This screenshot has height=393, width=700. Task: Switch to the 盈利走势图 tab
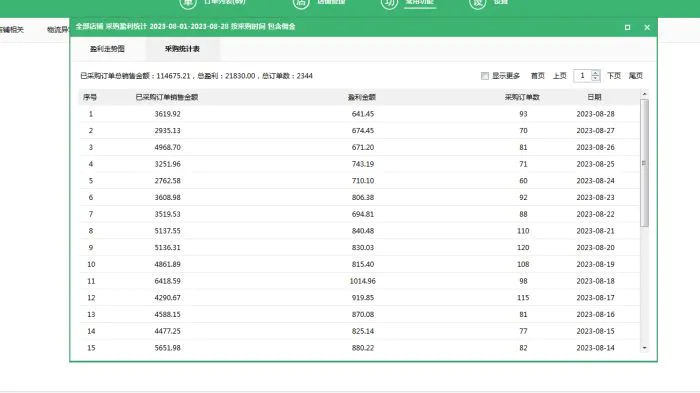point(107,49)
